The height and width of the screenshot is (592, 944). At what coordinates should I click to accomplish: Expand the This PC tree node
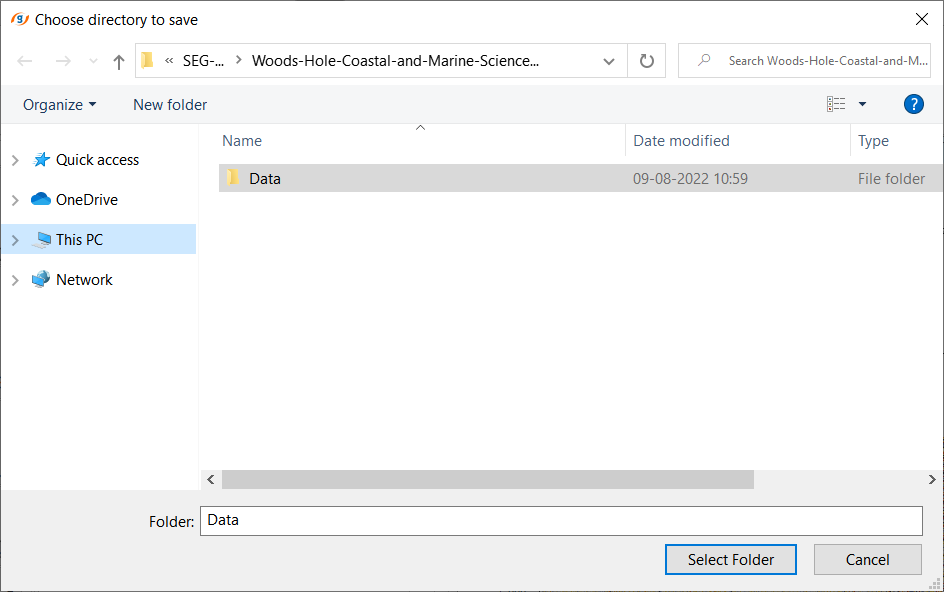click(15, 240)
